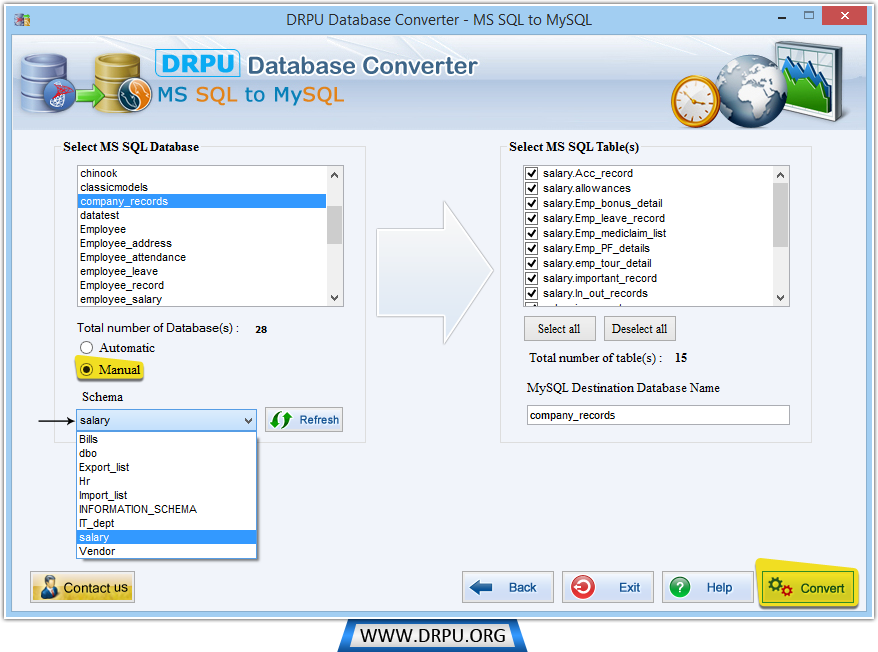Screen dimensions: 878x652
Task: Uncheck salary.allowances table
Action: click(531, 188)
